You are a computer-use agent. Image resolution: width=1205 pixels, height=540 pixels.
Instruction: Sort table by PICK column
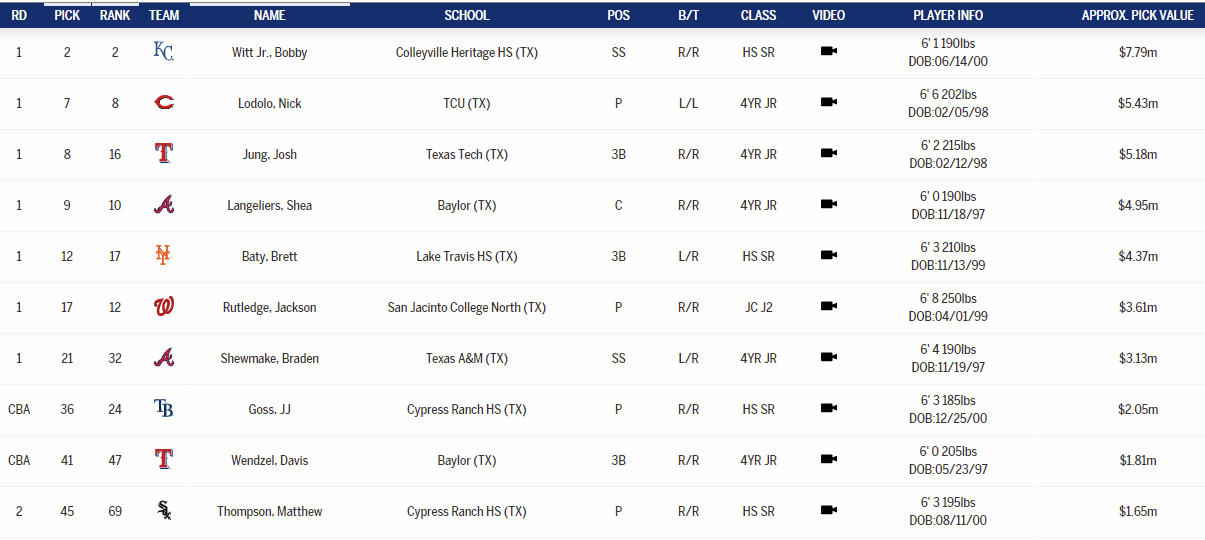[x=67, y=15]
